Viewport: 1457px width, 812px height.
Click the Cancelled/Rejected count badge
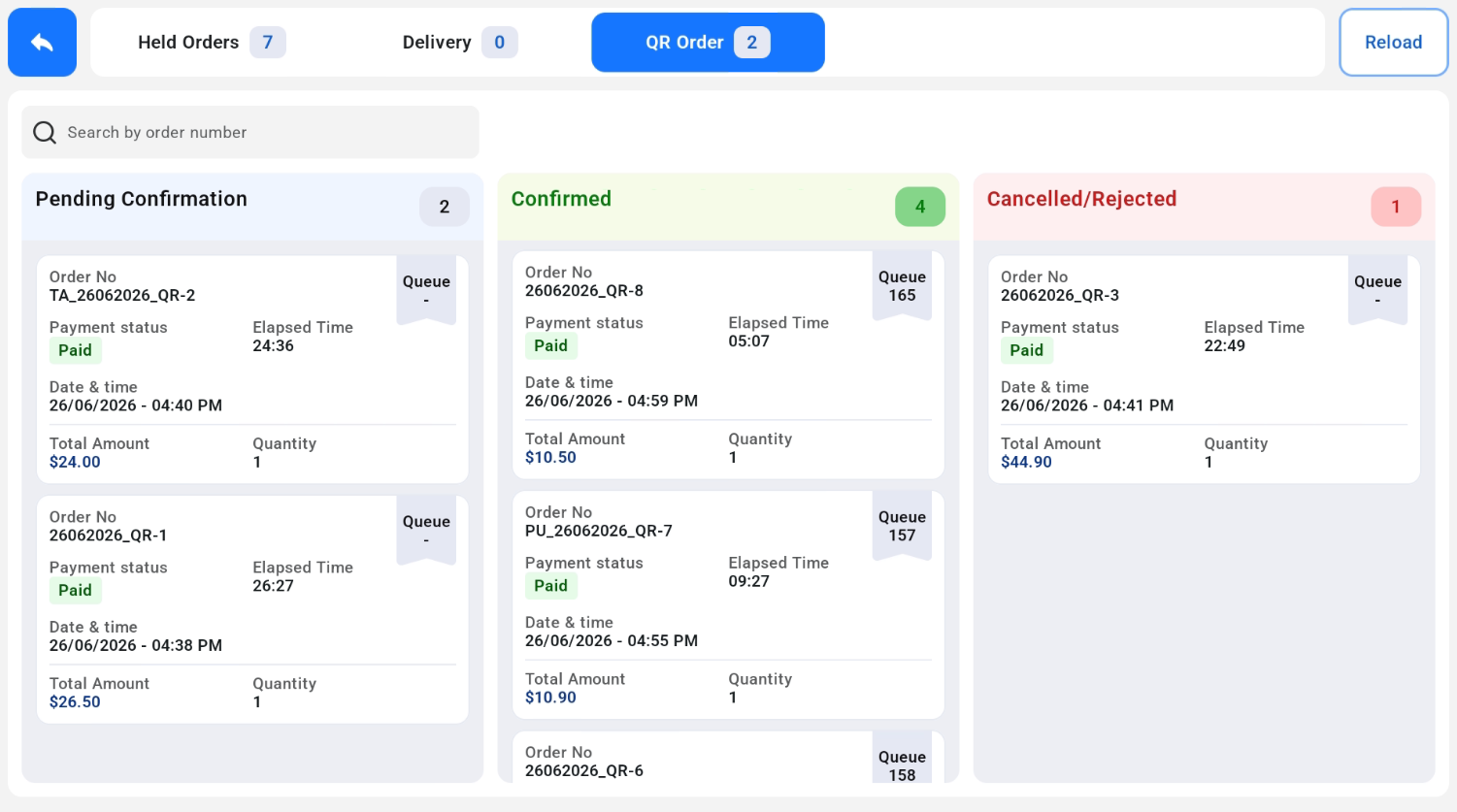pyautogui.click(x=1396, y=207)
